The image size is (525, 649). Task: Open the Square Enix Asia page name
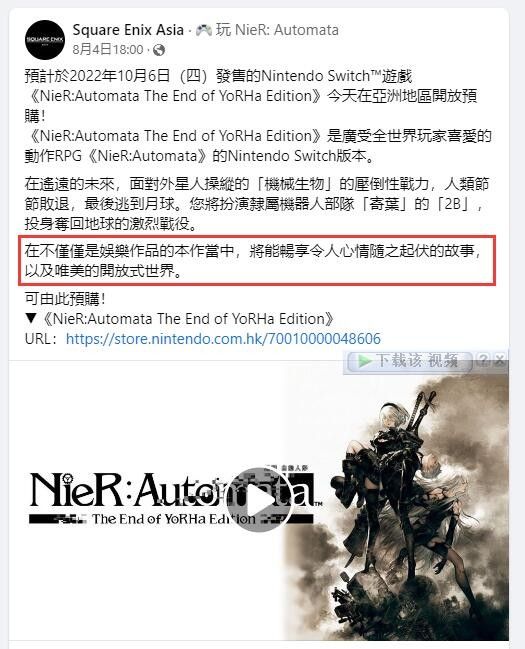(x=128, y=30)
